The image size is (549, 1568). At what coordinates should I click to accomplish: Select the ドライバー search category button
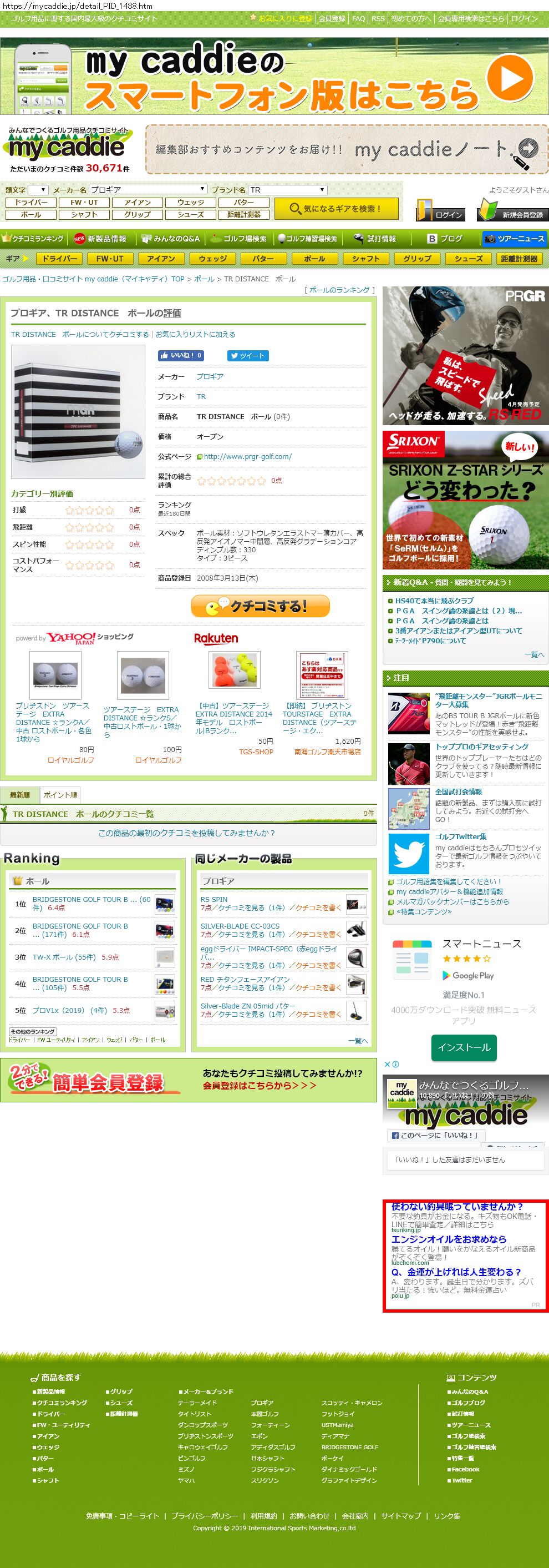[x=31, y=202]
